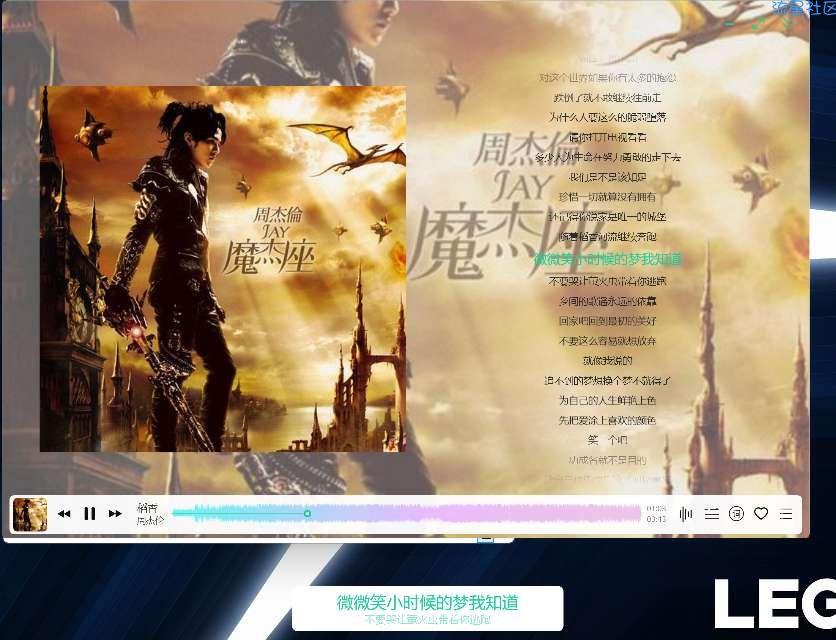
Task: Select lyric line 就像我说的
Action: click(607, 361)
